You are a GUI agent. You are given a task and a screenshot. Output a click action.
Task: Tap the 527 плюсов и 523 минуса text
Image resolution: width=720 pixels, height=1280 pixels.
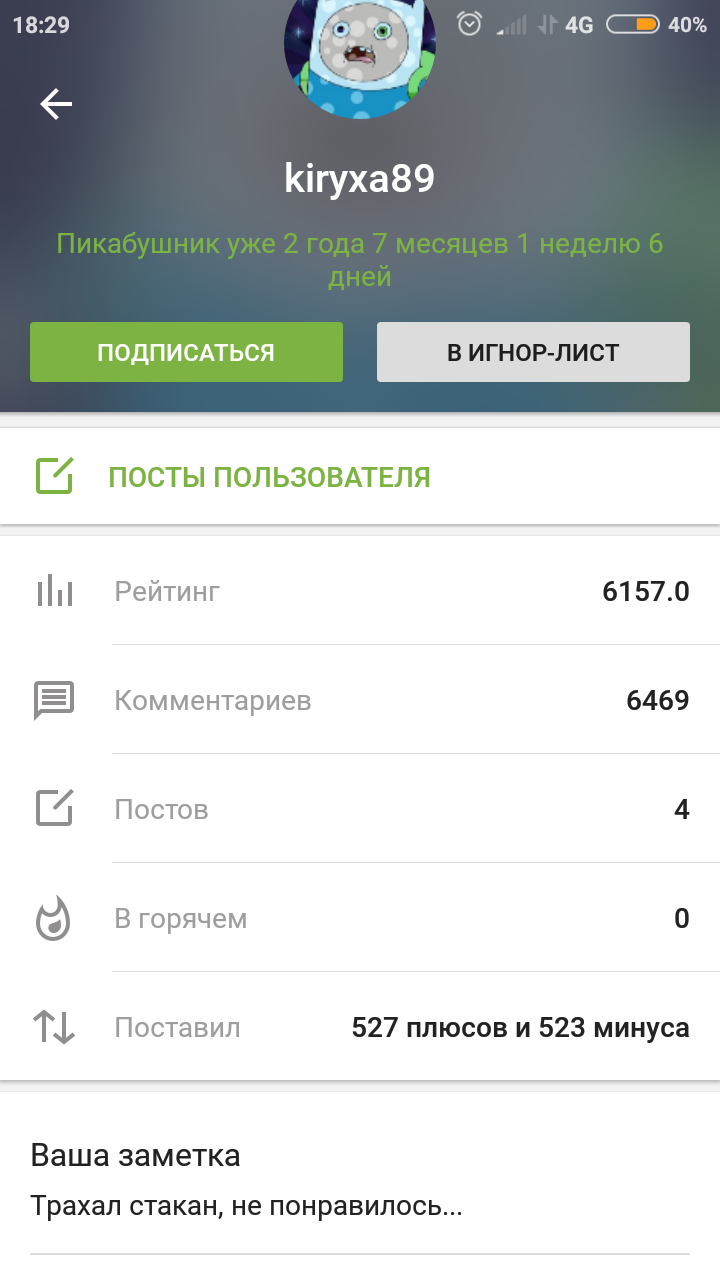coord(520,1027)
